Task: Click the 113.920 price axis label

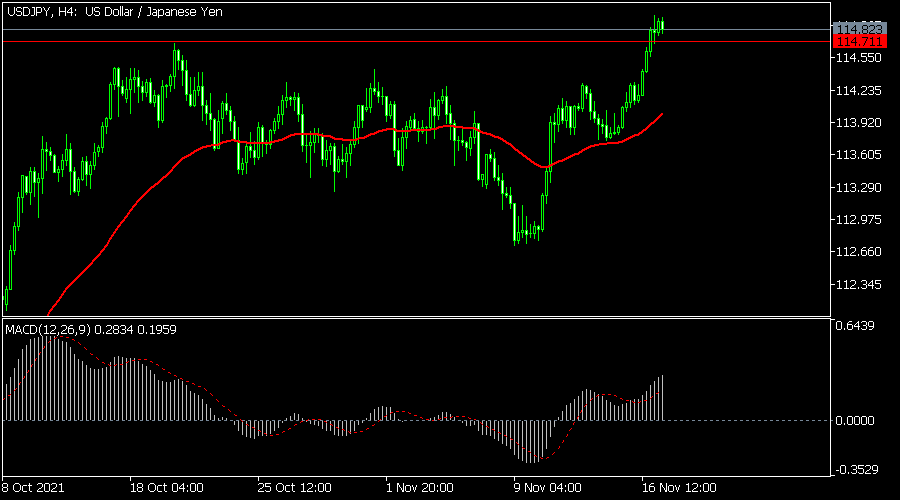Action: (x=858, y=122)
